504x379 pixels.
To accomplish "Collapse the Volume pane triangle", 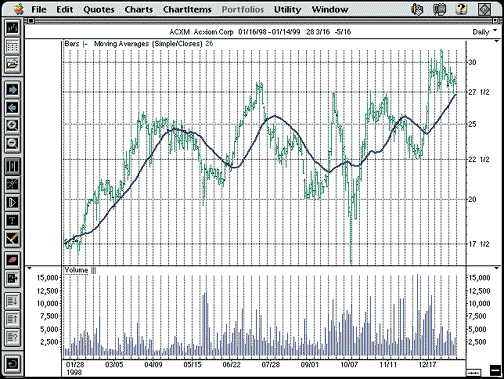I will [x=29, y=268].
